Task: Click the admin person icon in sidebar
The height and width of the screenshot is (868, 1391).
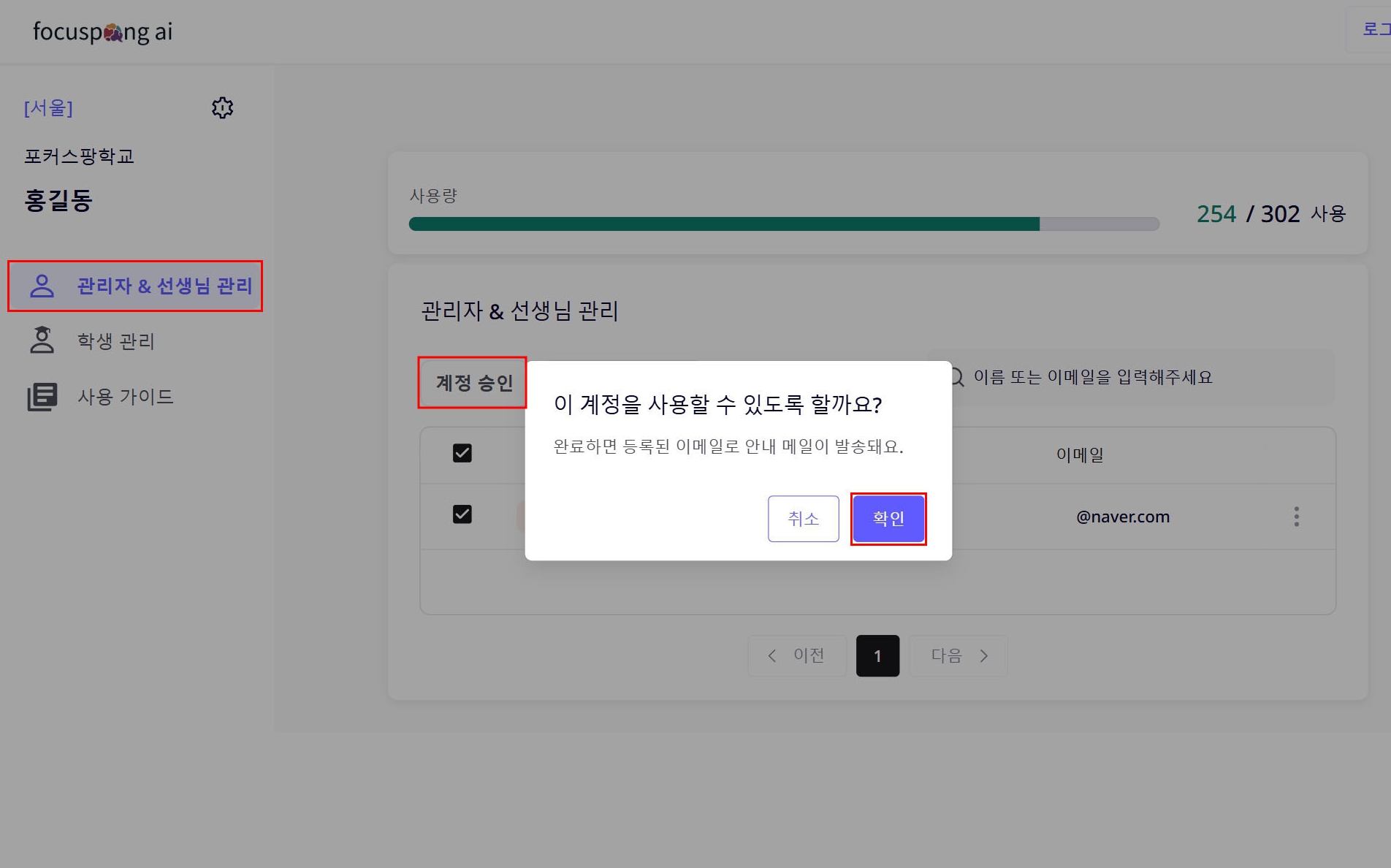Action: point(42,286)
